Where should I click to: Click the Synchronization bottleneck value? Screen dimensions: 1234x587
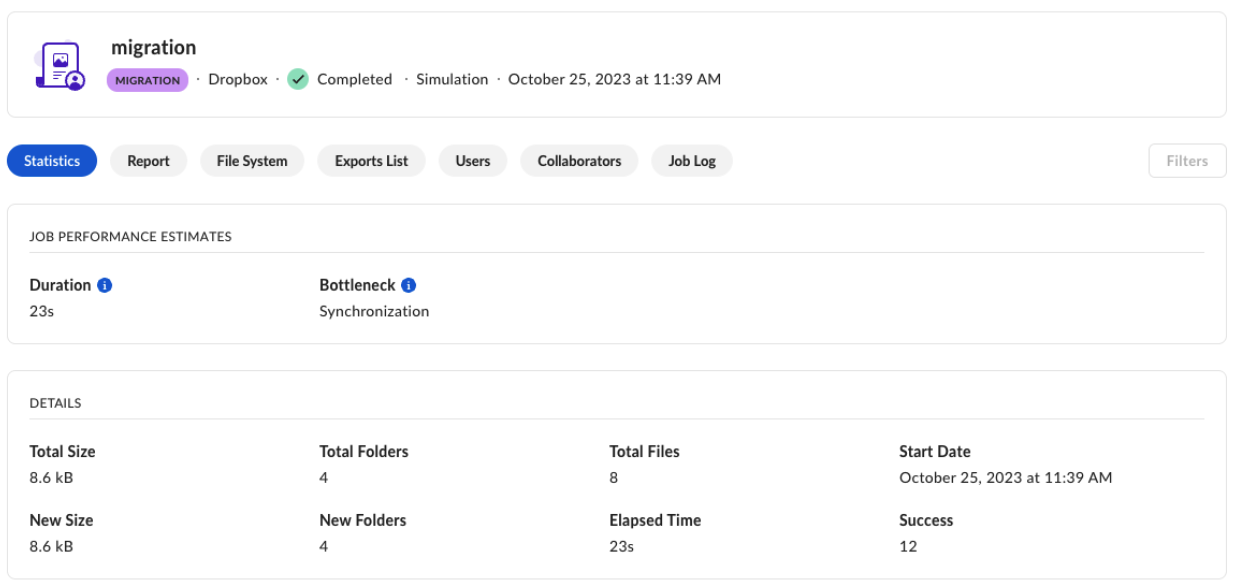point(374,311)
